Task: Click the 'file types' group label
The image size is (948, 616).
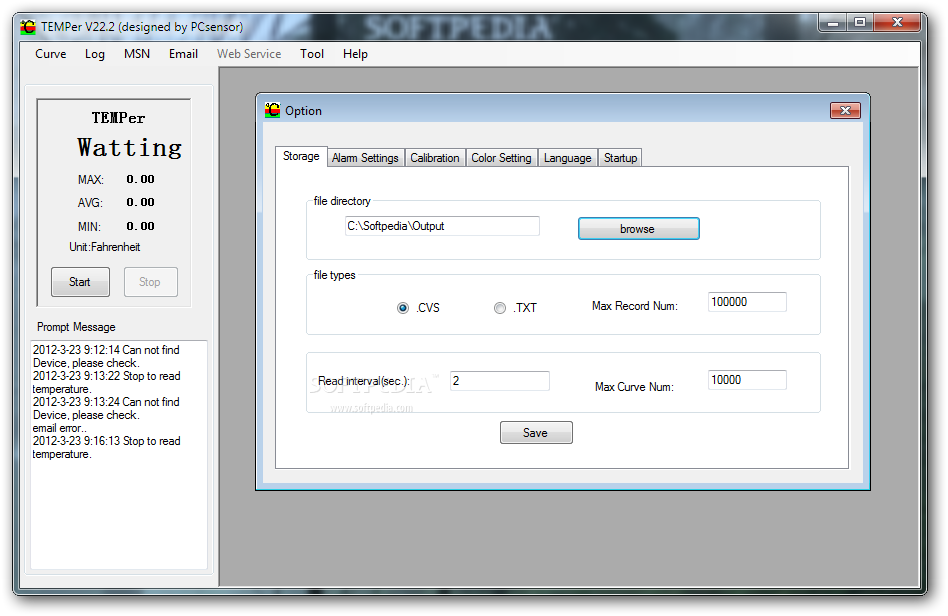Action: 334,275
